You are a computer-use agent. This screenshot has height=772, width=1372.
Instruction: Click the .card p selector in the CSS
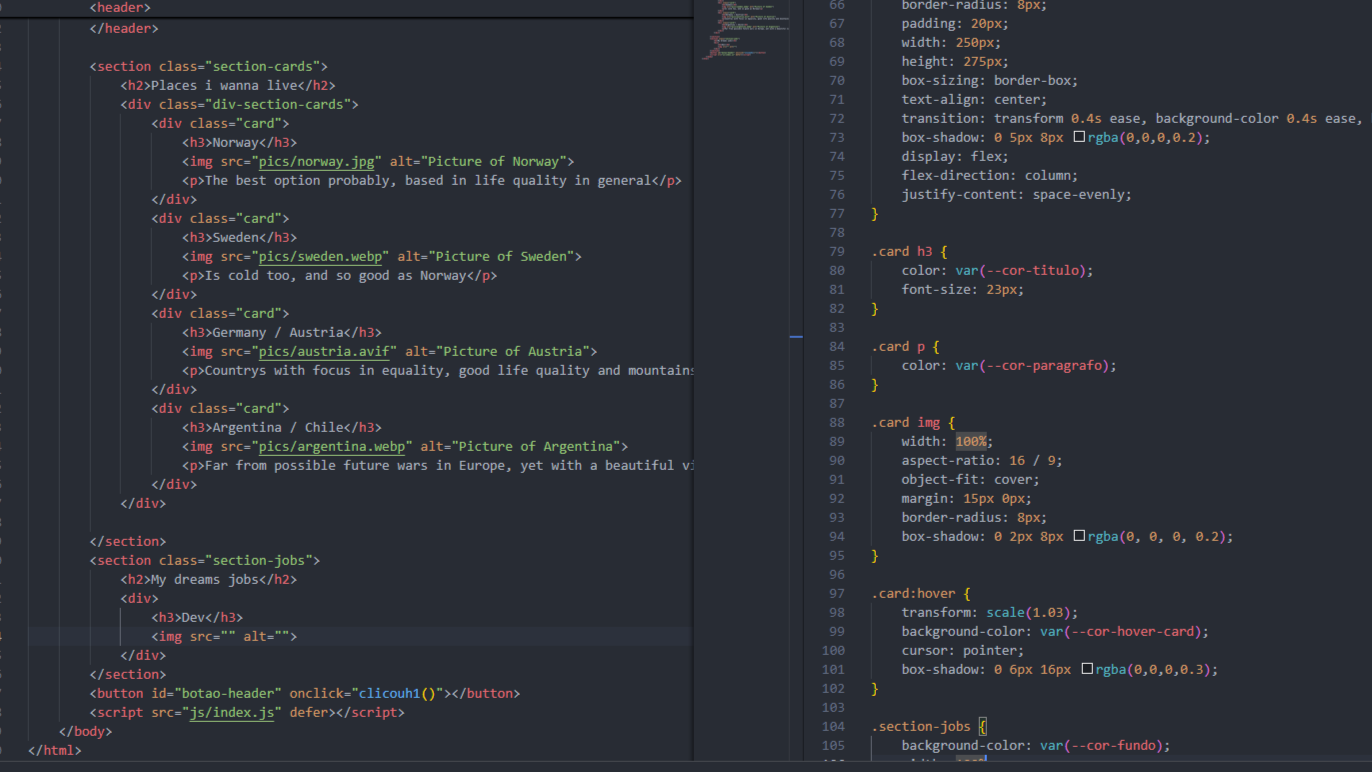(x=897, y=346)
